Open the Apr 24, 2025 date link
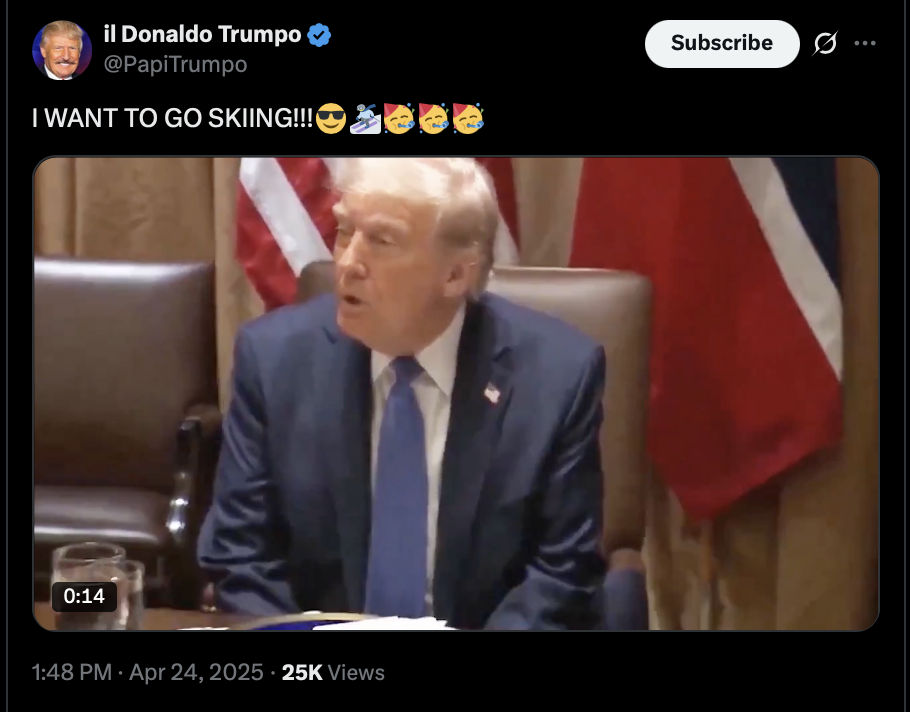Viewport: 910px width, 712px height. [196, 673]
